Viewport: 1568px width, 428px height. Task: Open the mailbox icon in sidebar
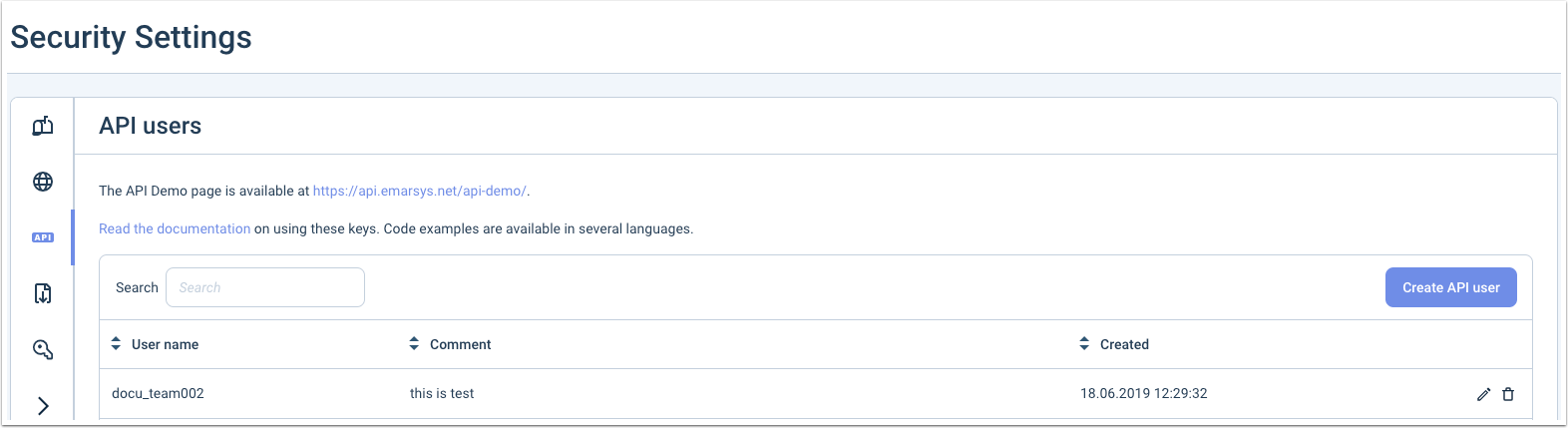tap(43, 126)
